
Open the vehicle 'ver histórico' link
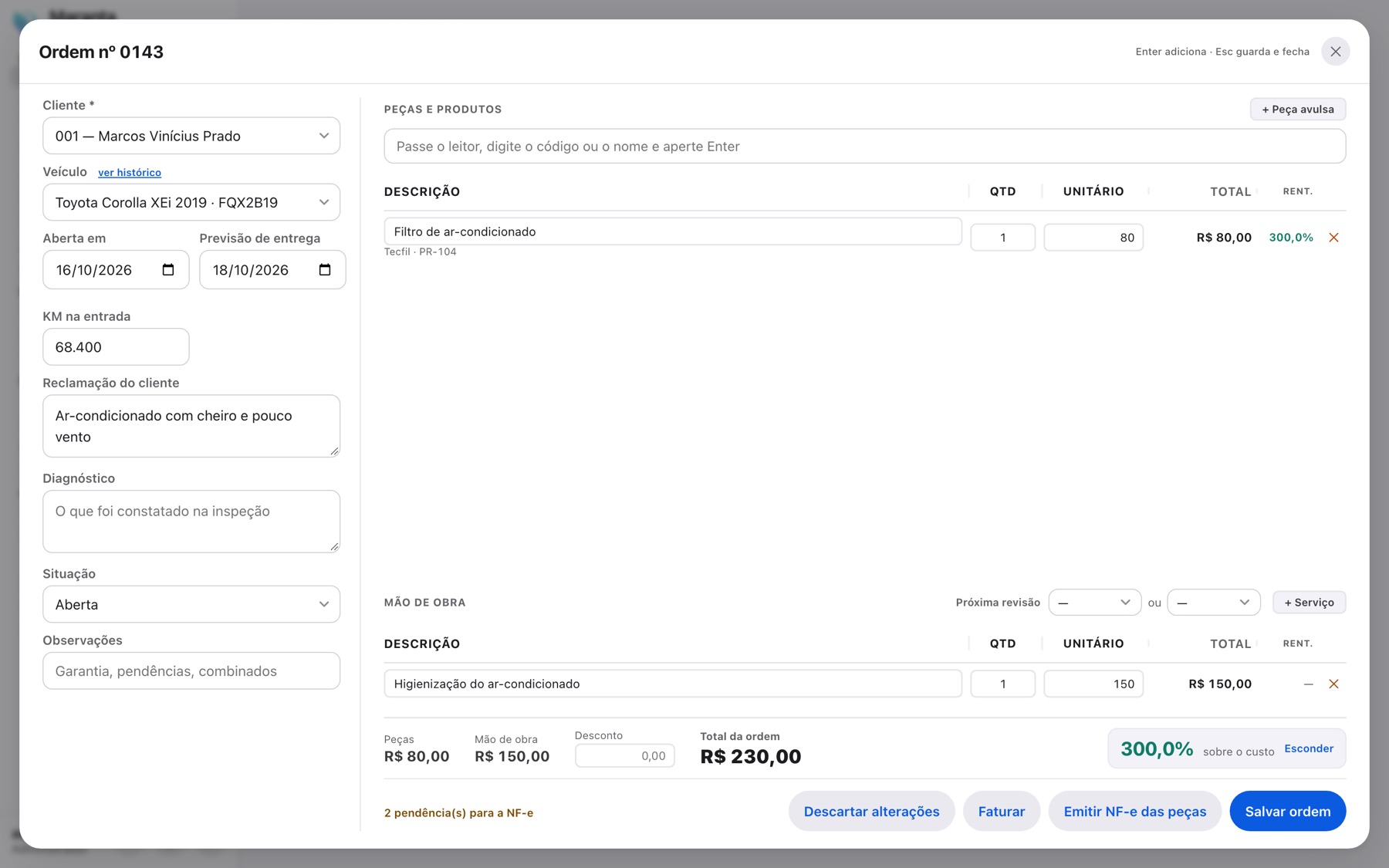click(x=130, y=173)
